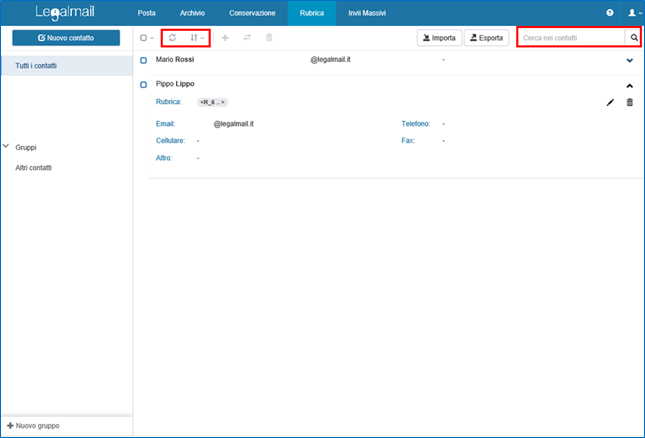The height and width of the screenshot is (438, 645).
Task: Click the refresh contacts icon
Action: [x=172, y=38]
